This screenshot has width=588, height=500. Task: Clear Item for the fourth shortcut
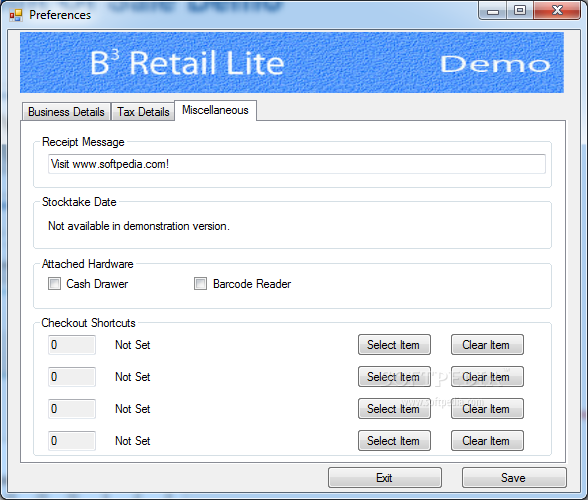[x=487, y=441]
